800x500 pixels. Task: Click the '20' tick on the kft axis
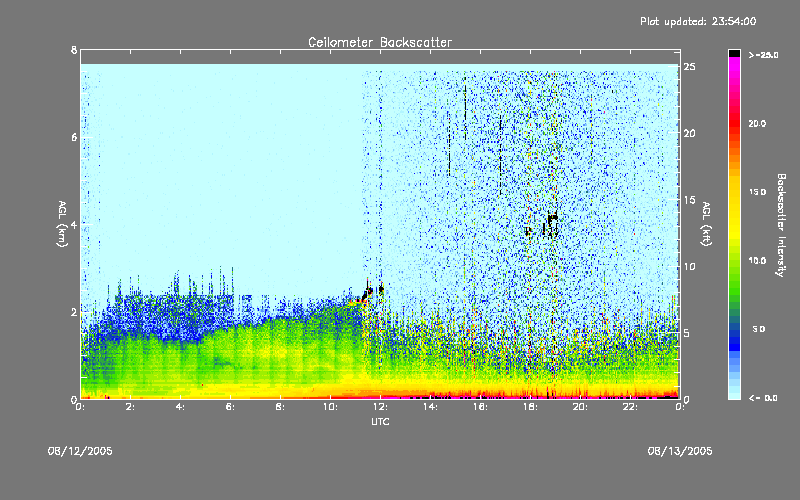coord(690,134)
